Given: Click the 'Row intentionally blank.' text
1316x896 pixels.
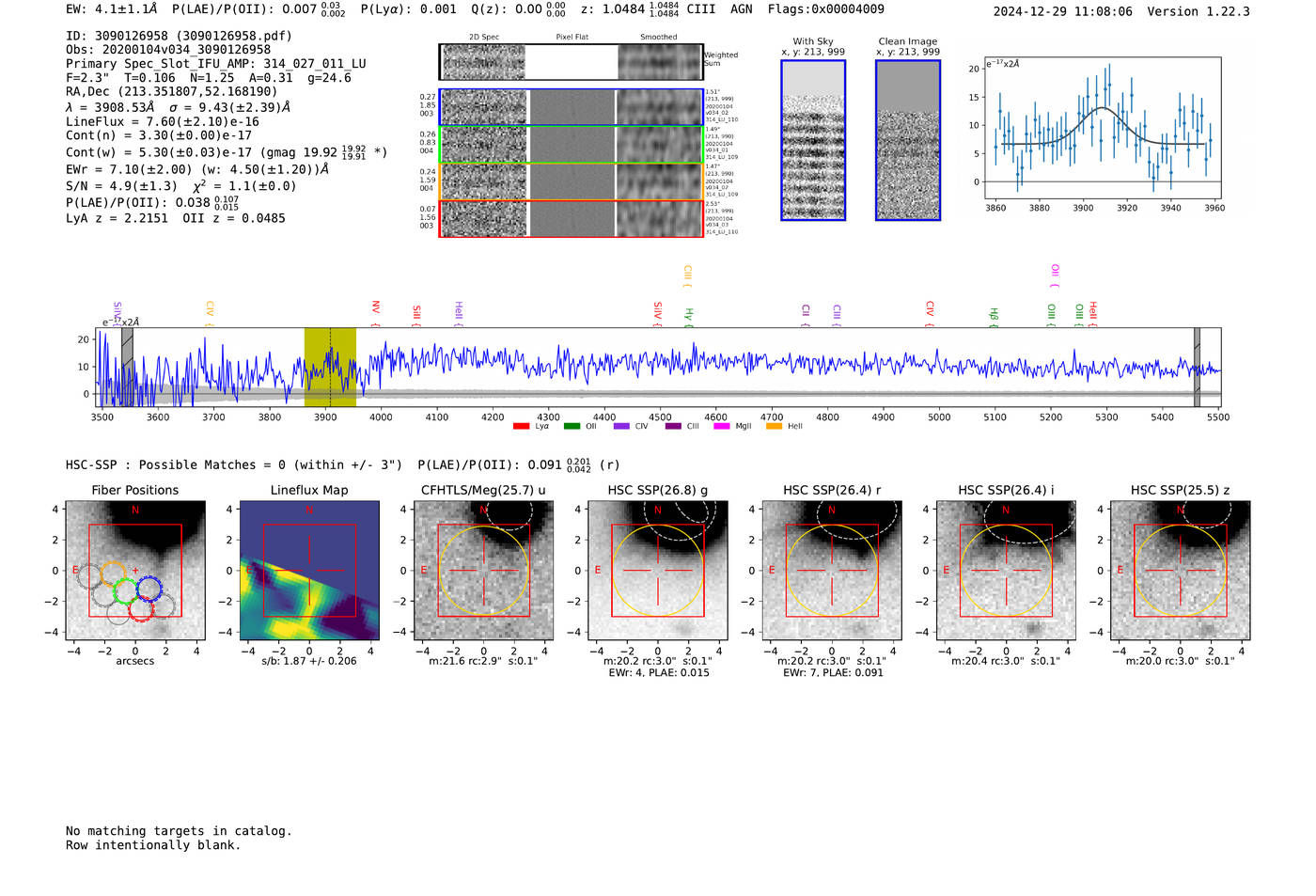Looking at the screenshot, I should (x=153, y=845).
